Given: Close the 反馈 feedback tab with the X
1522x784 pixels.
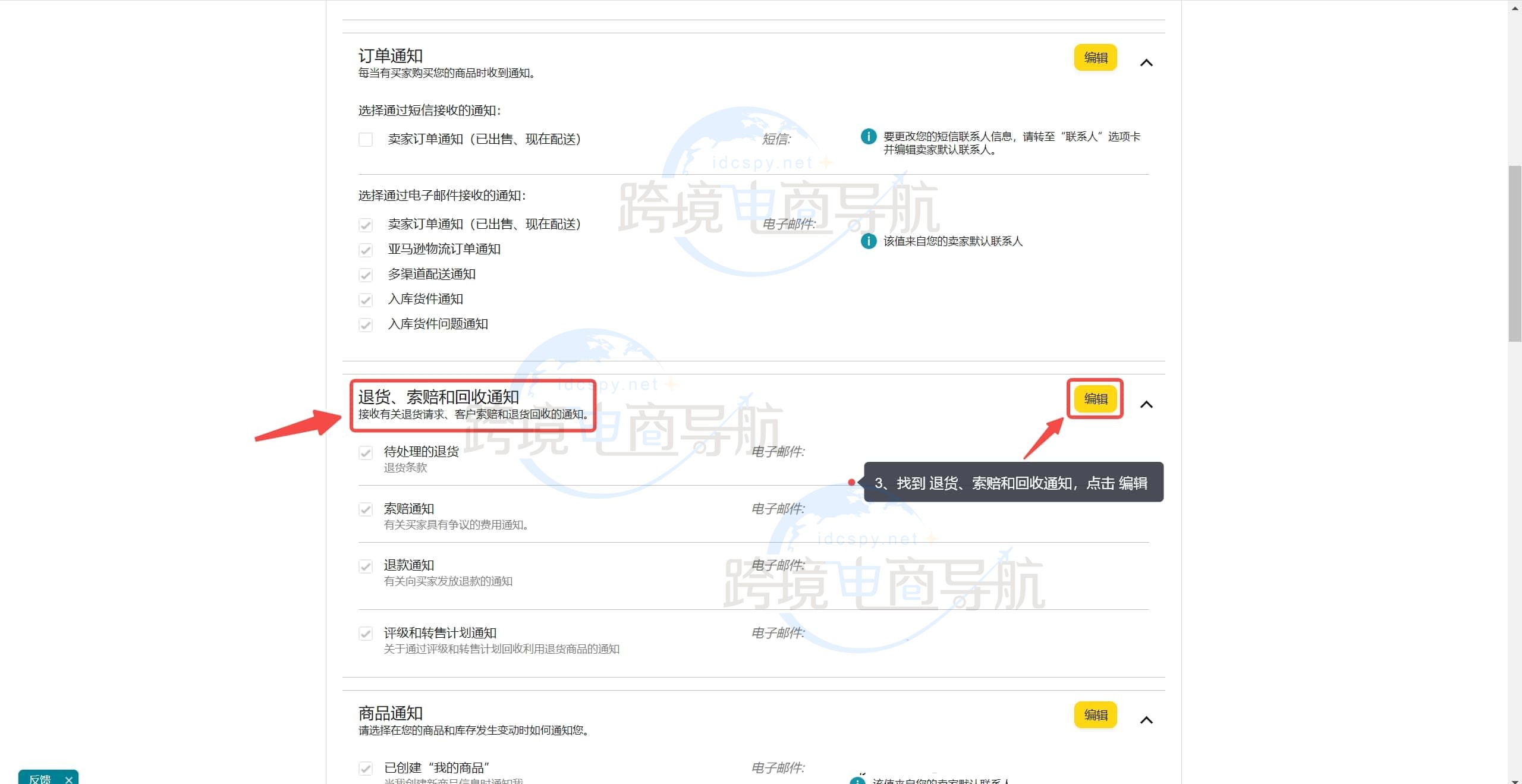Looking at the screenshot, I should [68, 779].
